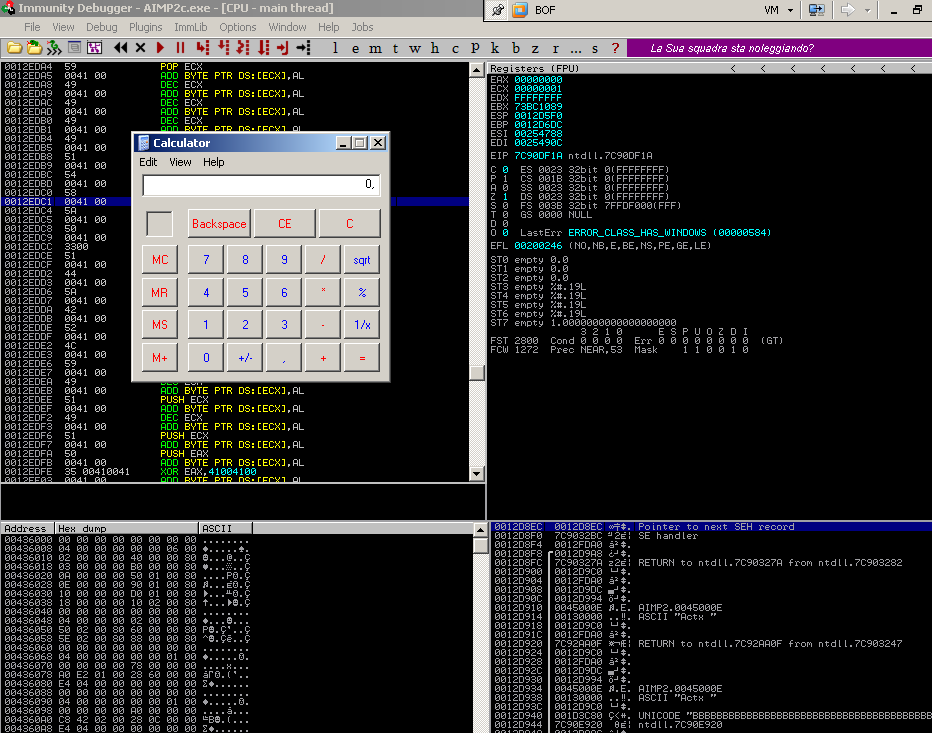Close the program with the X toolbar icon
Viewport: 932px width, 733px height.
140,48
